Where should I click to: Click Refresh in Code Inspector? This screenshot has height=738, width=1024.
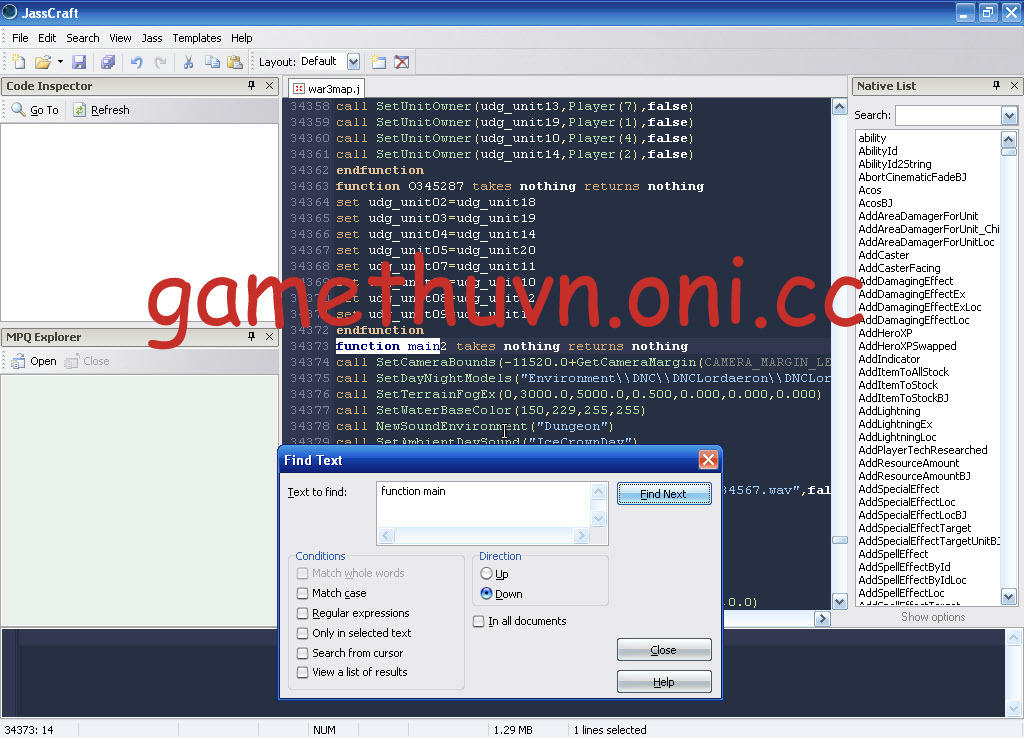tap(102, 110)
